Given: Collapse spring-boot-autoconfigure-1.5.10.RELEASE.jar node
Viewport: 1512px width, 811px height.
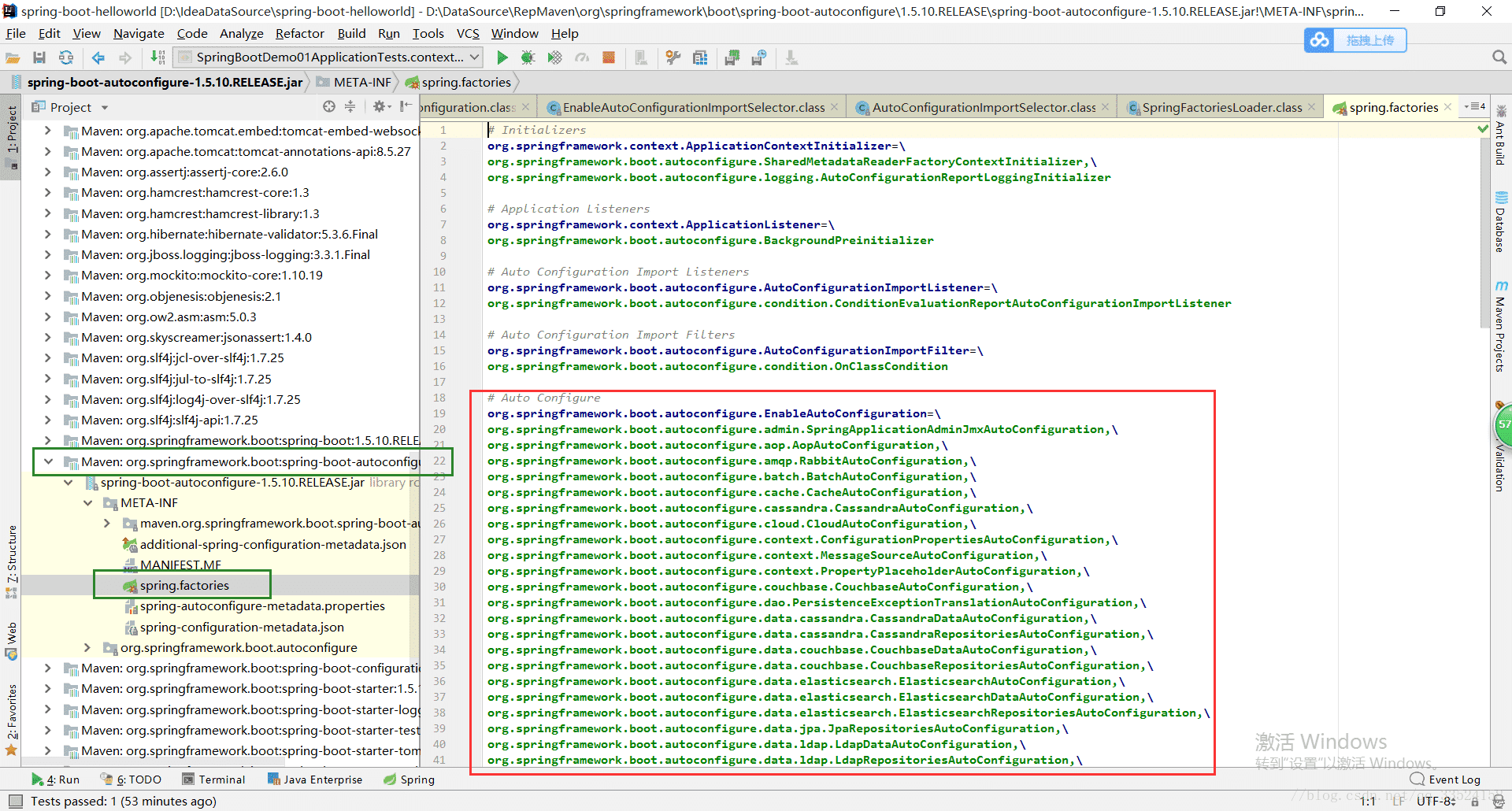Looking at the screenshot, I should click(x=68, y=482).
